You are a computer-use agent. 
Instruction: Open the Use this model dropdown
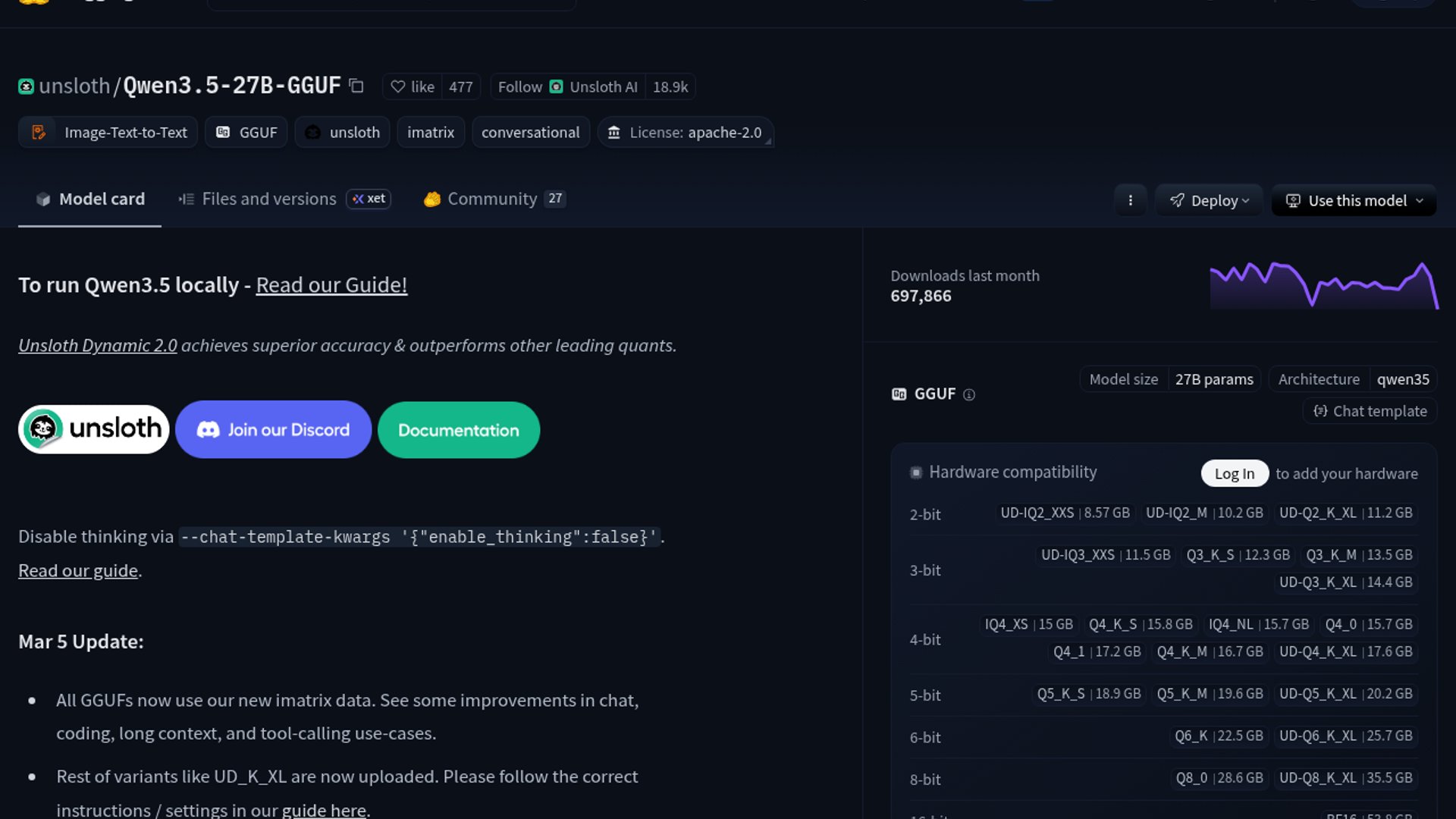[x=1354, y=200]
